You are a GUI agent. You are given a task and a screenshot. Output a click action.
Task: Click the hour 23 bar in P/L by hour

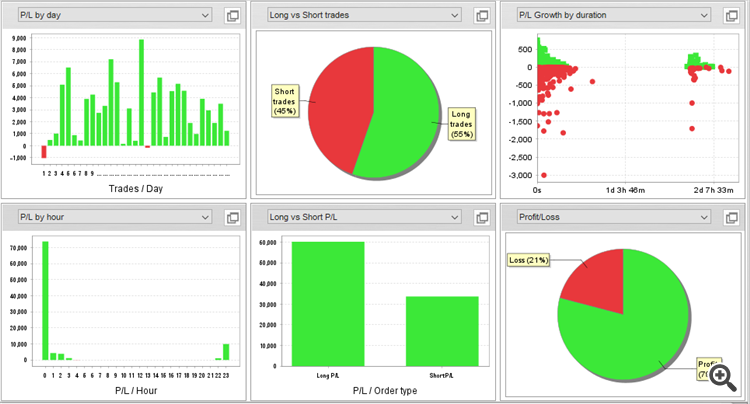tap(226, 352)
